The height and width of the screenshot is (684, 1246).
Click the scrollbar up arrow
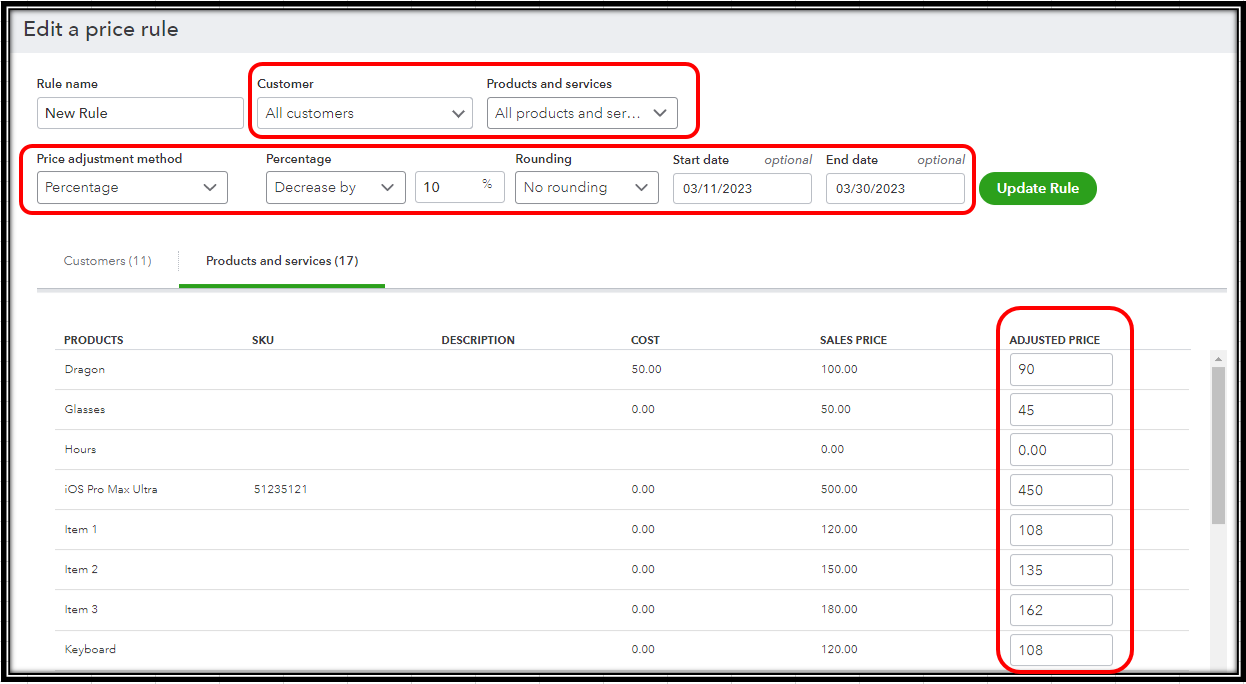pyautogui.click(x=1217, y=357)
